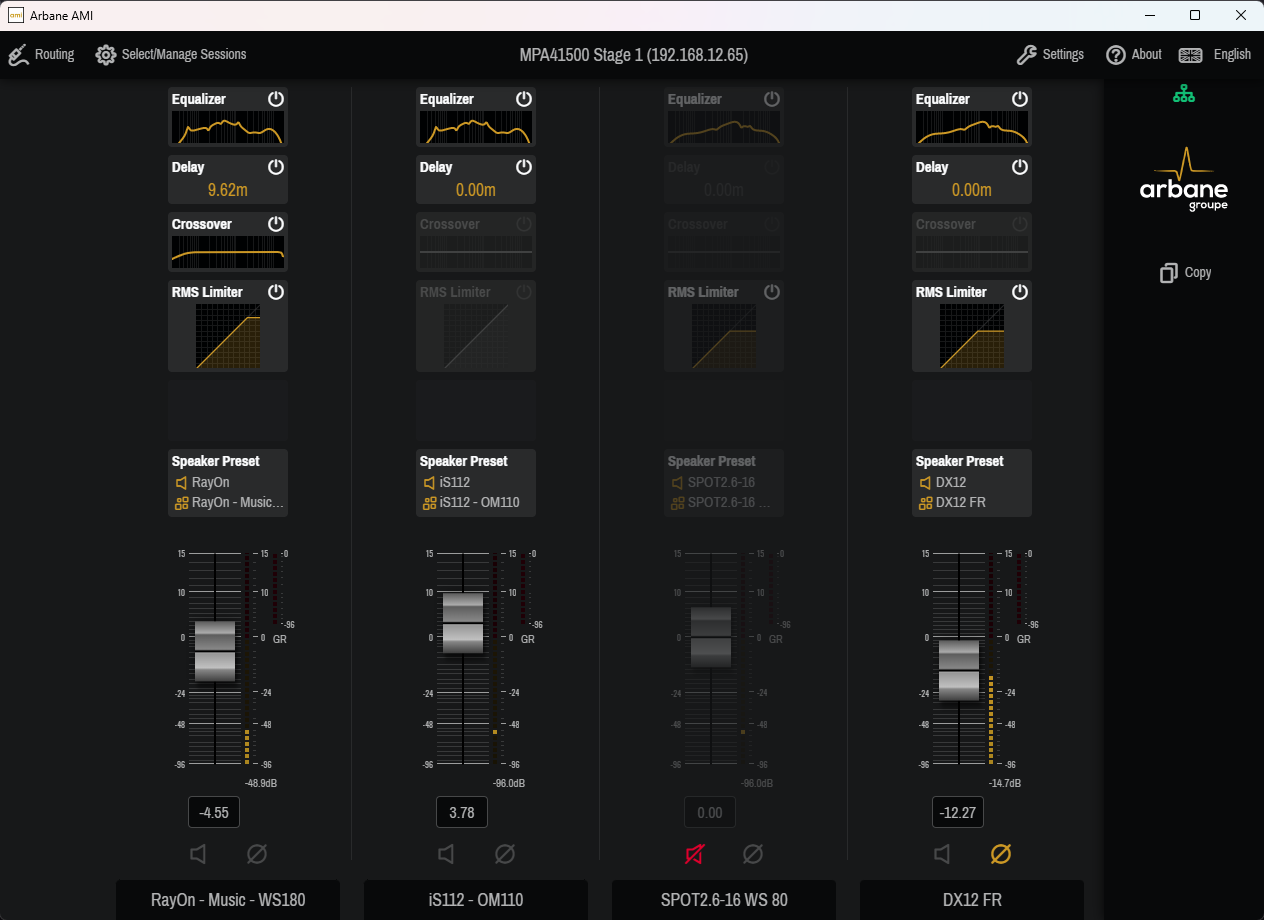Click the RayOn speaker icon in preset
1264x920 pixels.
pyautogui.click(x=181, y=483)
